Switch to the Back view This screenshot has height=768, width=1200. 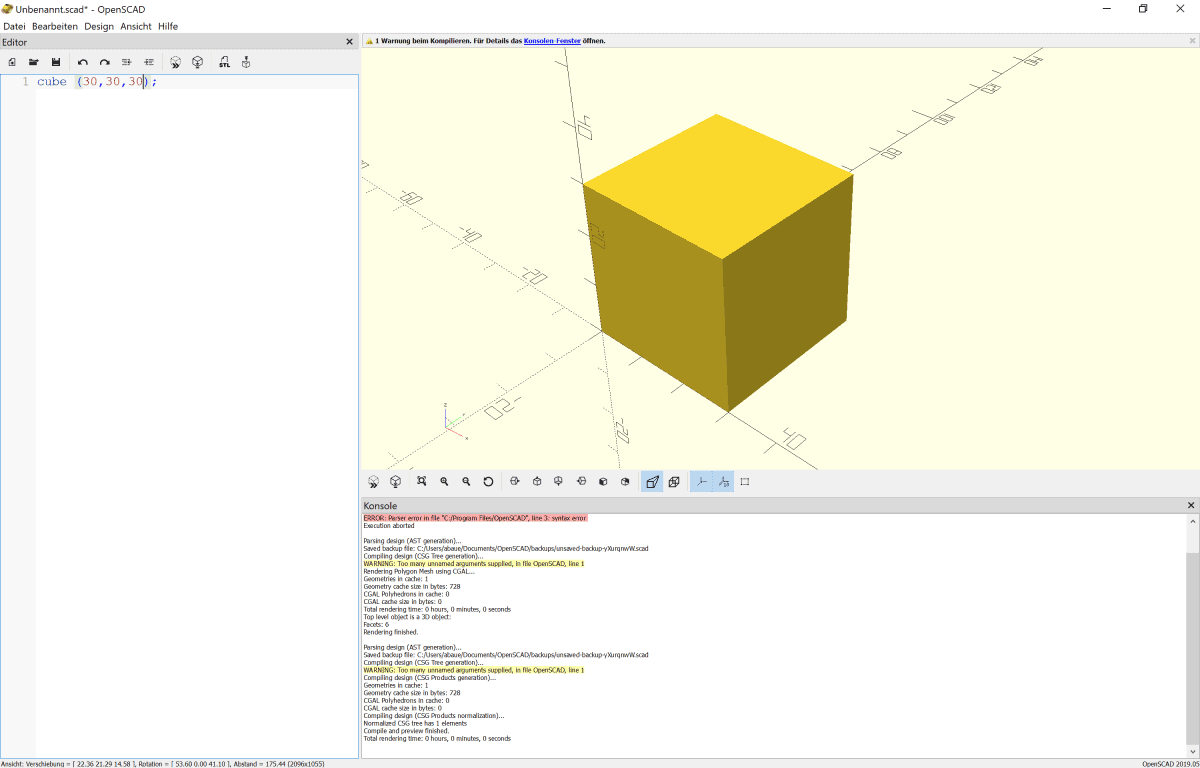click(625, 481)
